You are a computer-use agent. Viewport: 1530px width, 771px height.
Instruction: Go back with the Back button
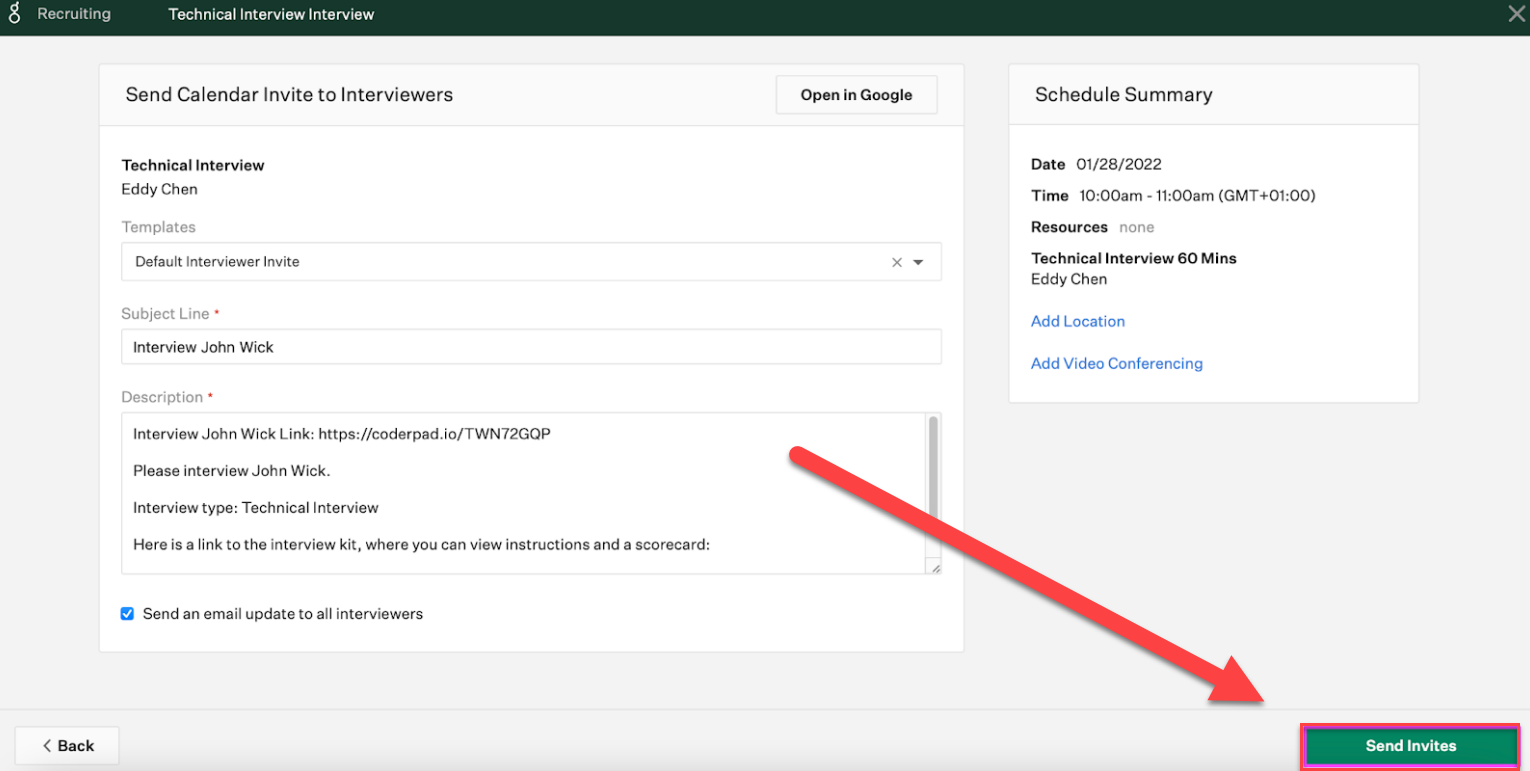(67, 745)
